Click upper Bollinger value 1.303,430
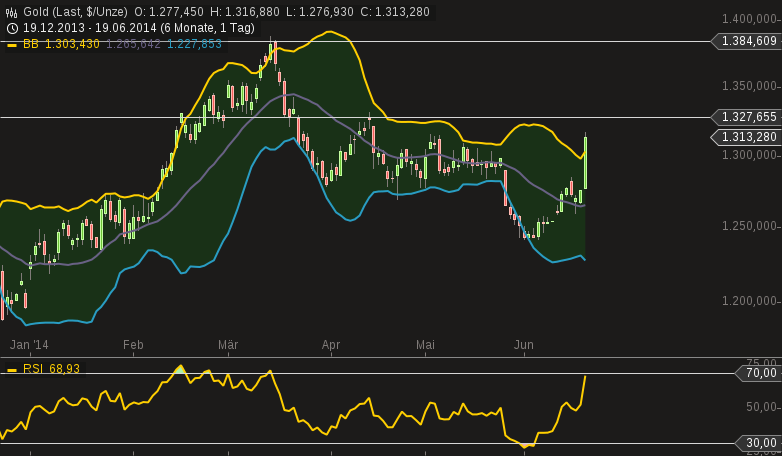 72,44
